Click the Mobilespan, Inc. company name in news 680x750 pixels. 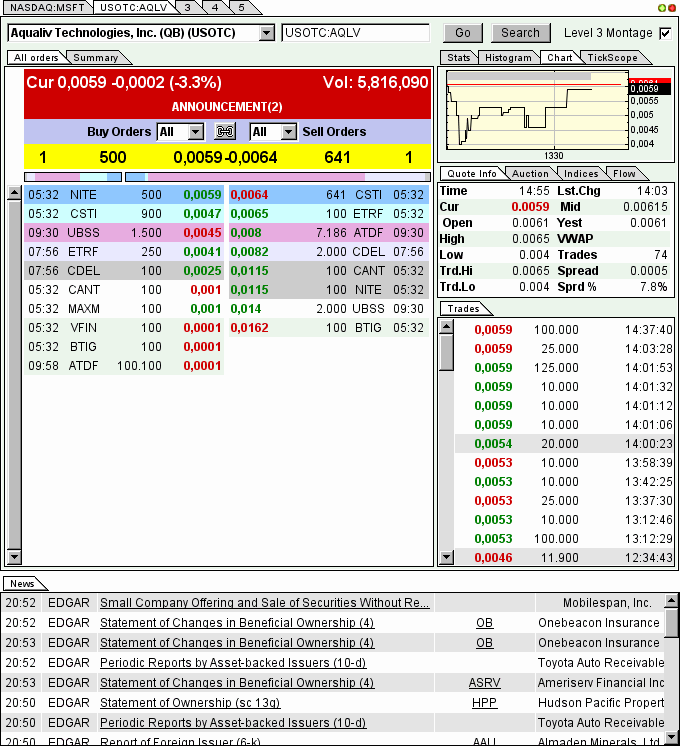(607, 603)
